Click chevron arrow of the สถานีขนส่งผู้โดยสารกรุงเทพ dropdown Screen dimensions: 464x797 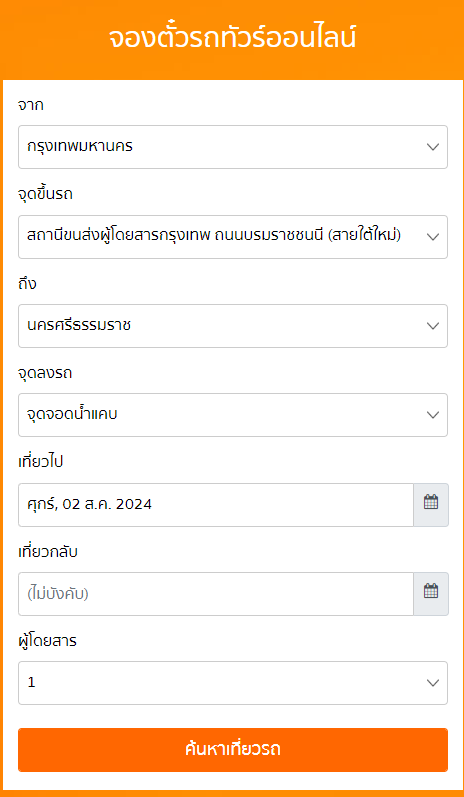point(432,236)
